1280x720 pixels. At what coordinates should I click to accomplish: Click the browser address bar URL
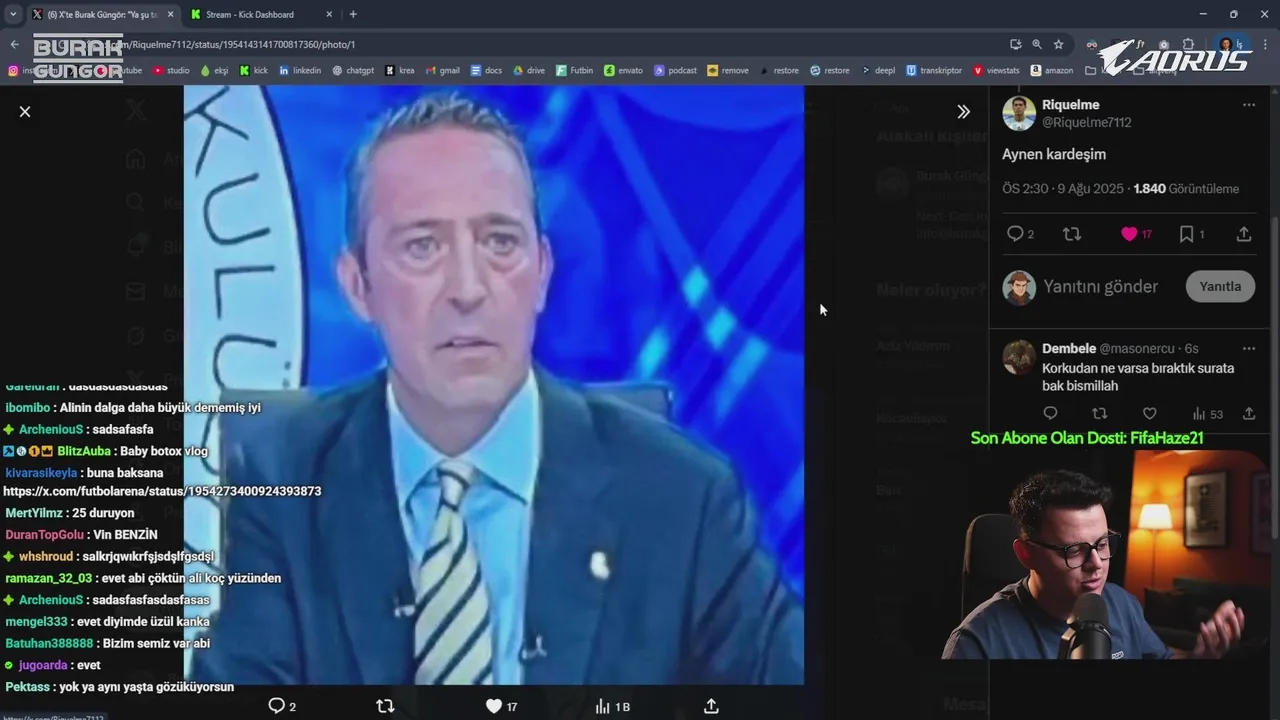tap(230, 44)
